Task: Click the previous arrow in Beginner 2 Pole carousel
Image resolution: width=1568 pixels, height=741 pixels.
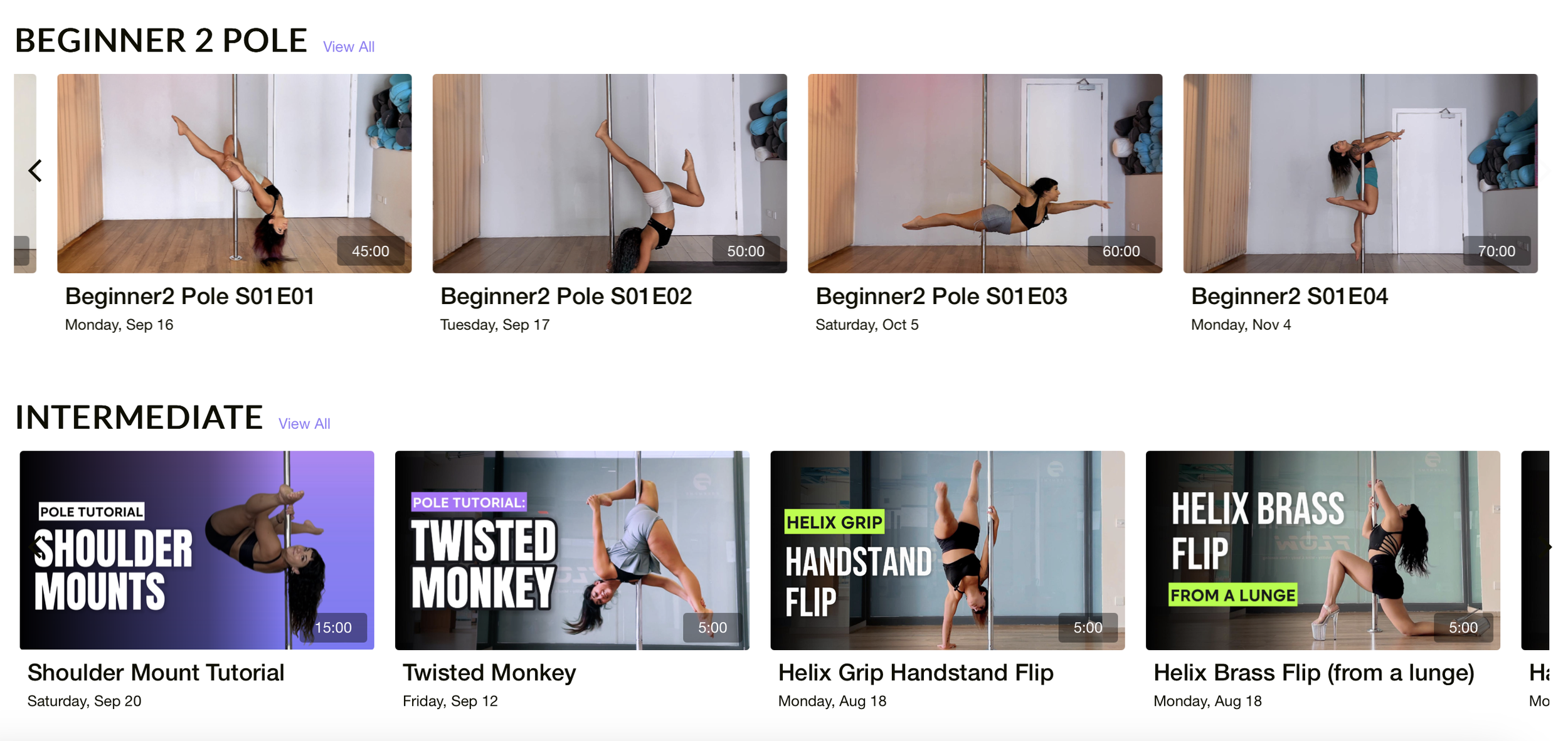Action: (35, 171)
